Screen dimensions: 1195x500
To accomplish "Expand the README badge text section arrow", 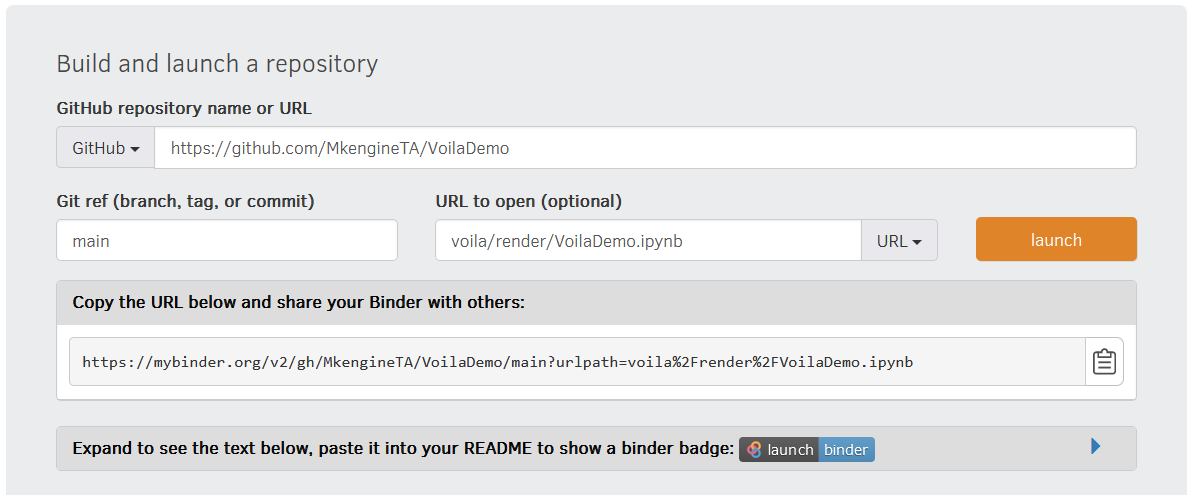I will point(1096,447).
